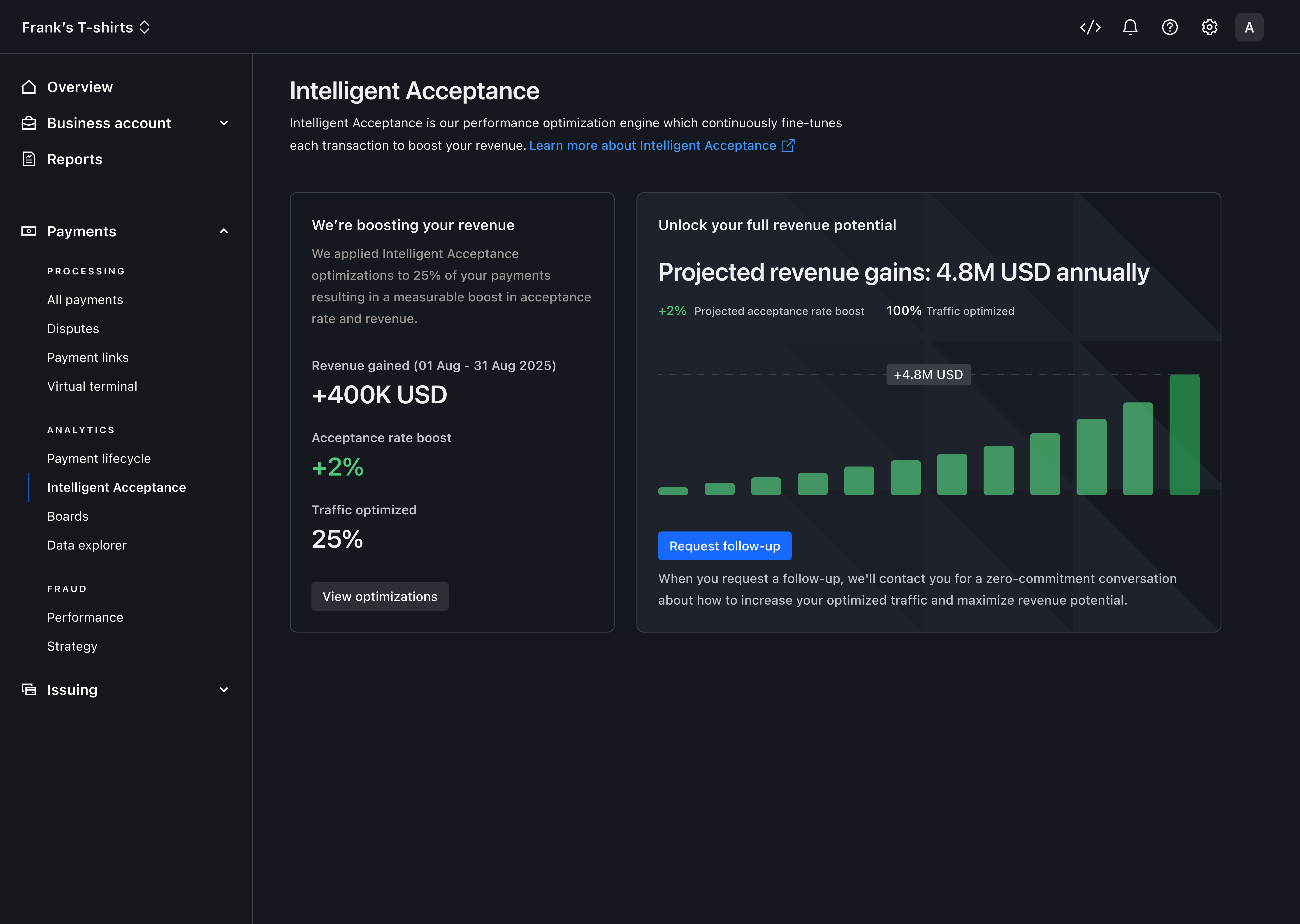
Task: Open Reports in the sidebar
Action: tap(74, 159)
